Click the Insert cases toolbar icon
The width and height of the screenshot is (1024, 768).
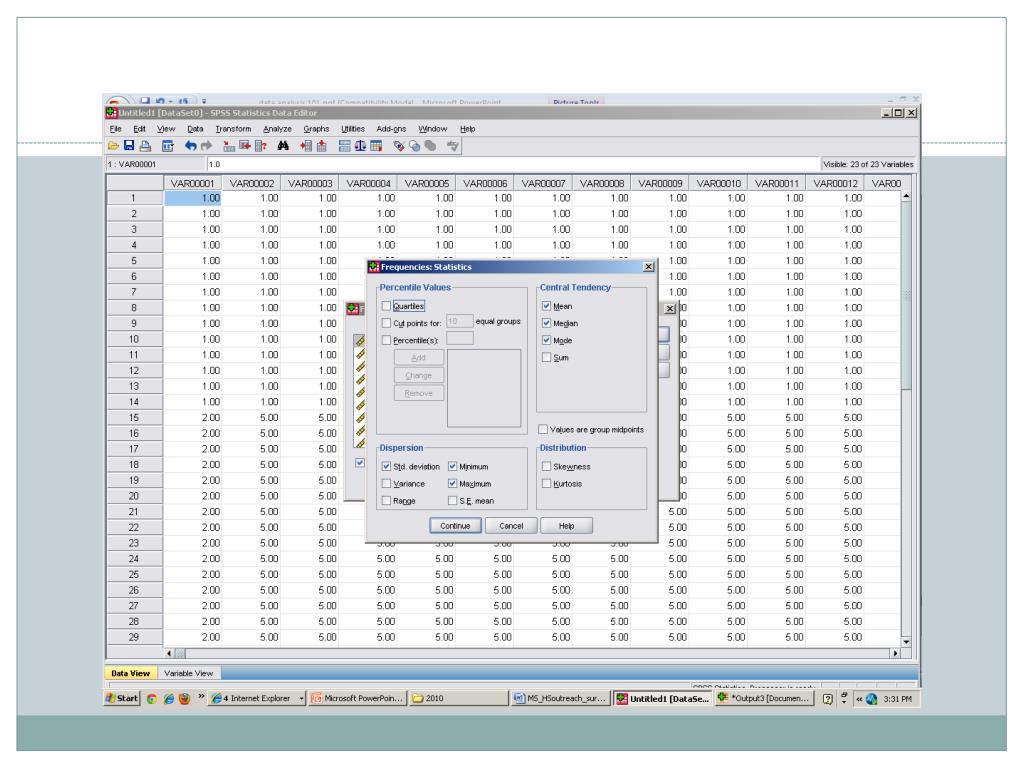tap(306, 146)
